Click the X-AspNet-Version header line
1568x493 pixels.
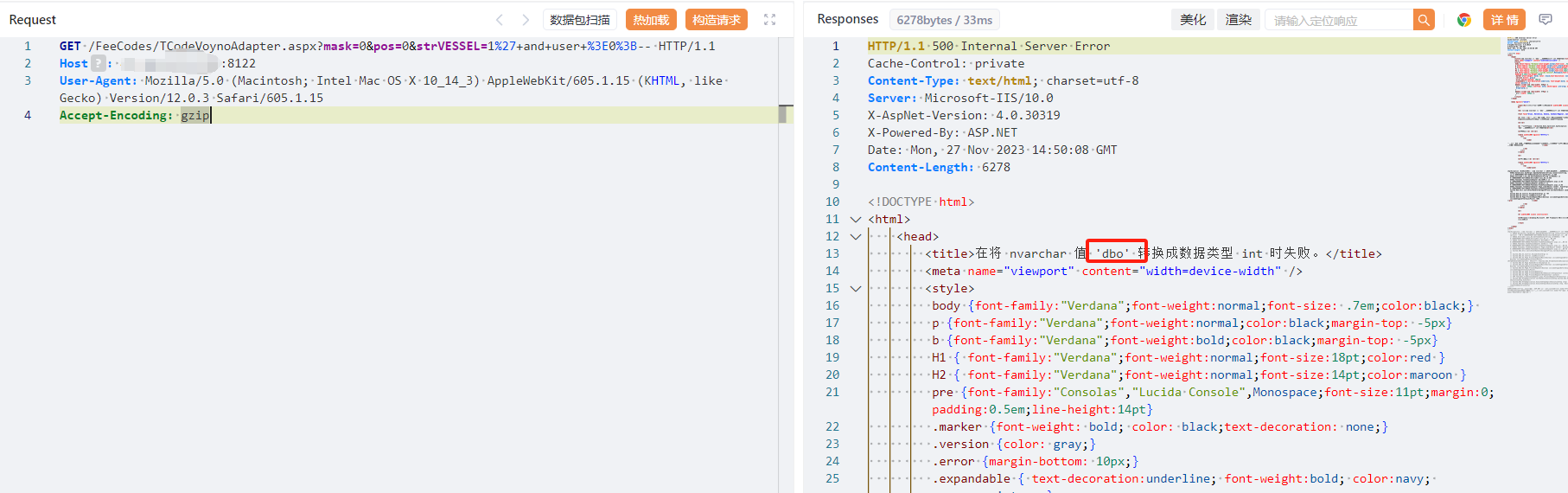coord(964,115)
